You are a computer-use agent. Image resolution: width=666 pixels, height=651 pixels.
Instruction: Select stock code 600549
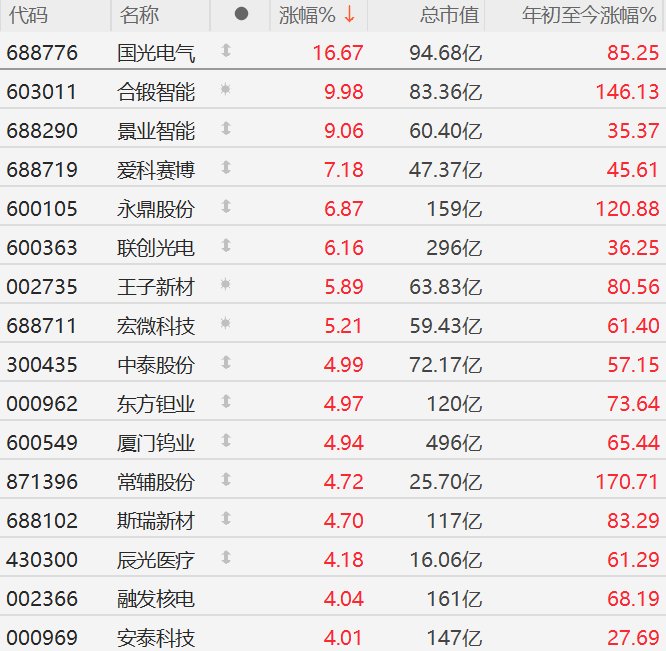click(x=42, y=443)
